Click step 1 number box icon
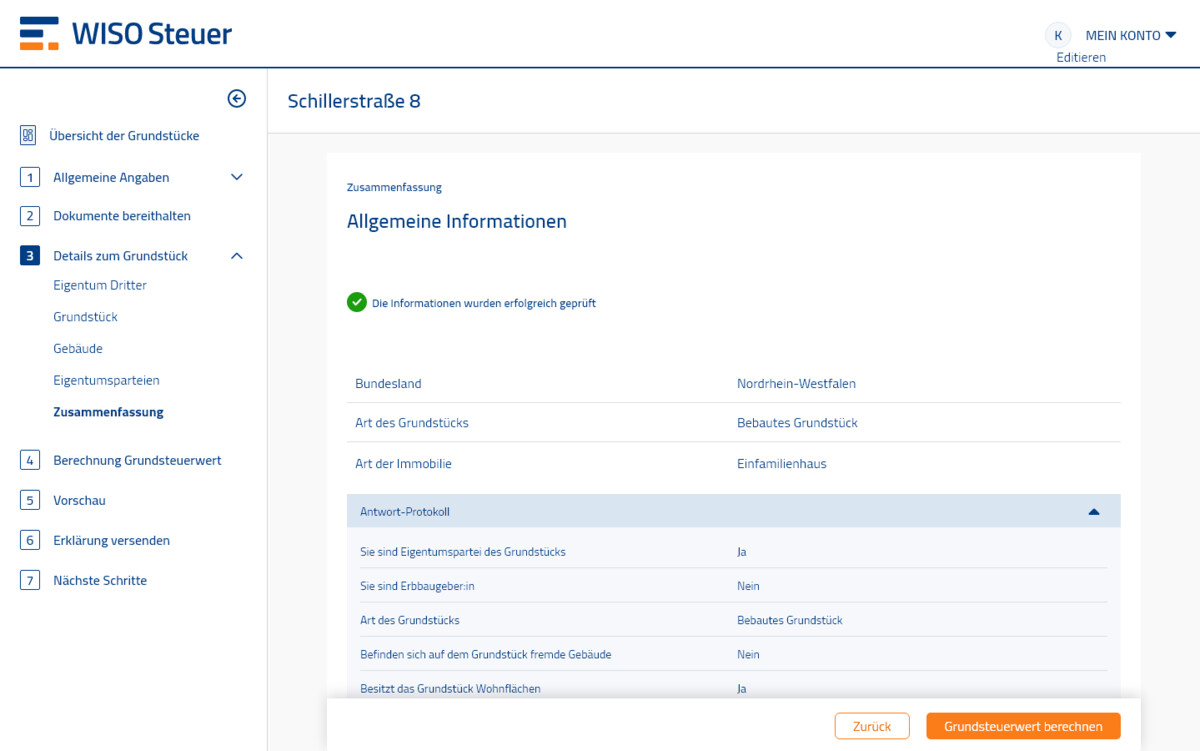This screenshot has width=1200, height=751. pos(30,177)
